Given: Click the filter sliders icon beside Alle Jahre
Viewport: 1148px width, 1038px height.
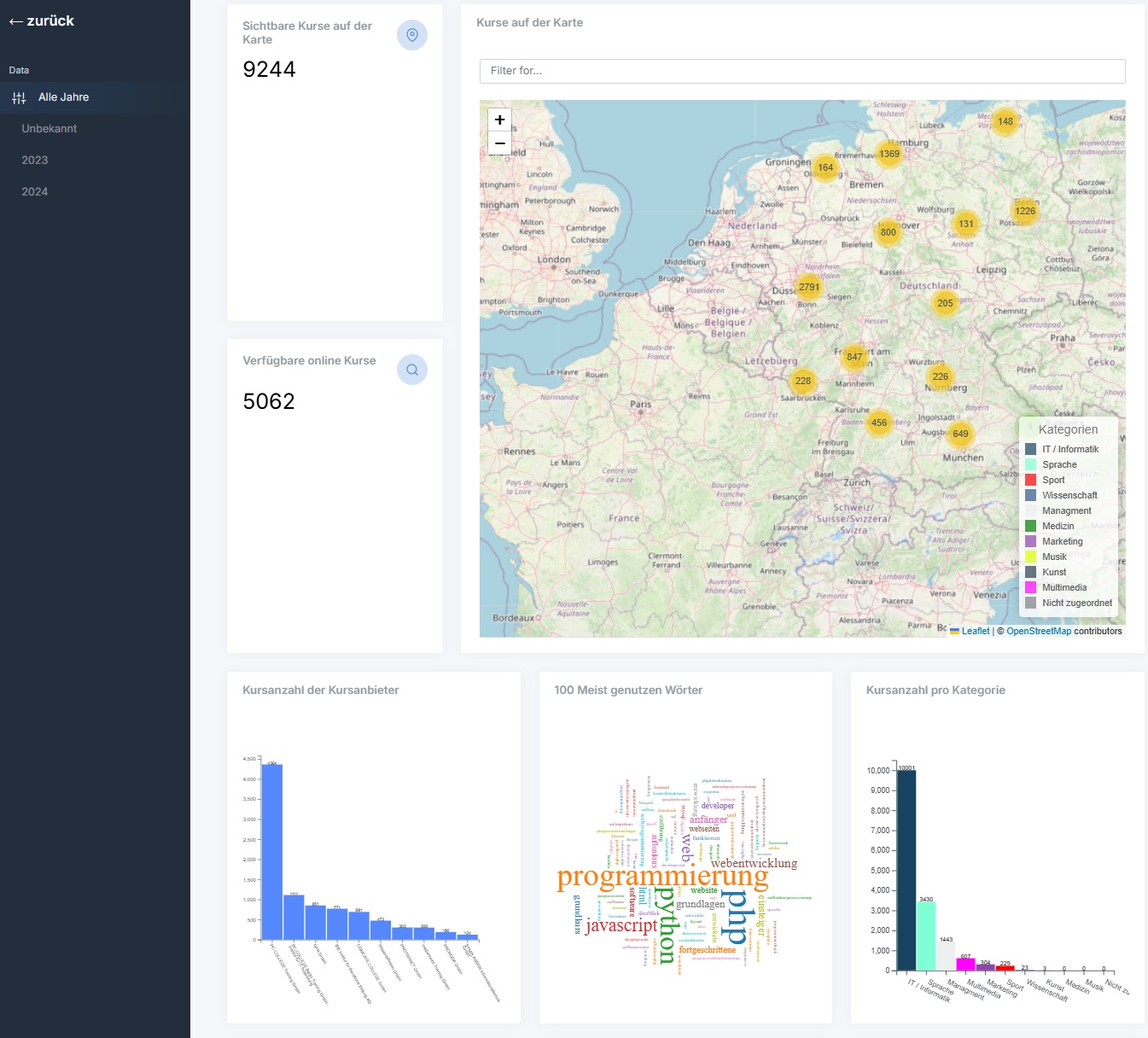Looking at the screenshot, I should tap(19, 97).
